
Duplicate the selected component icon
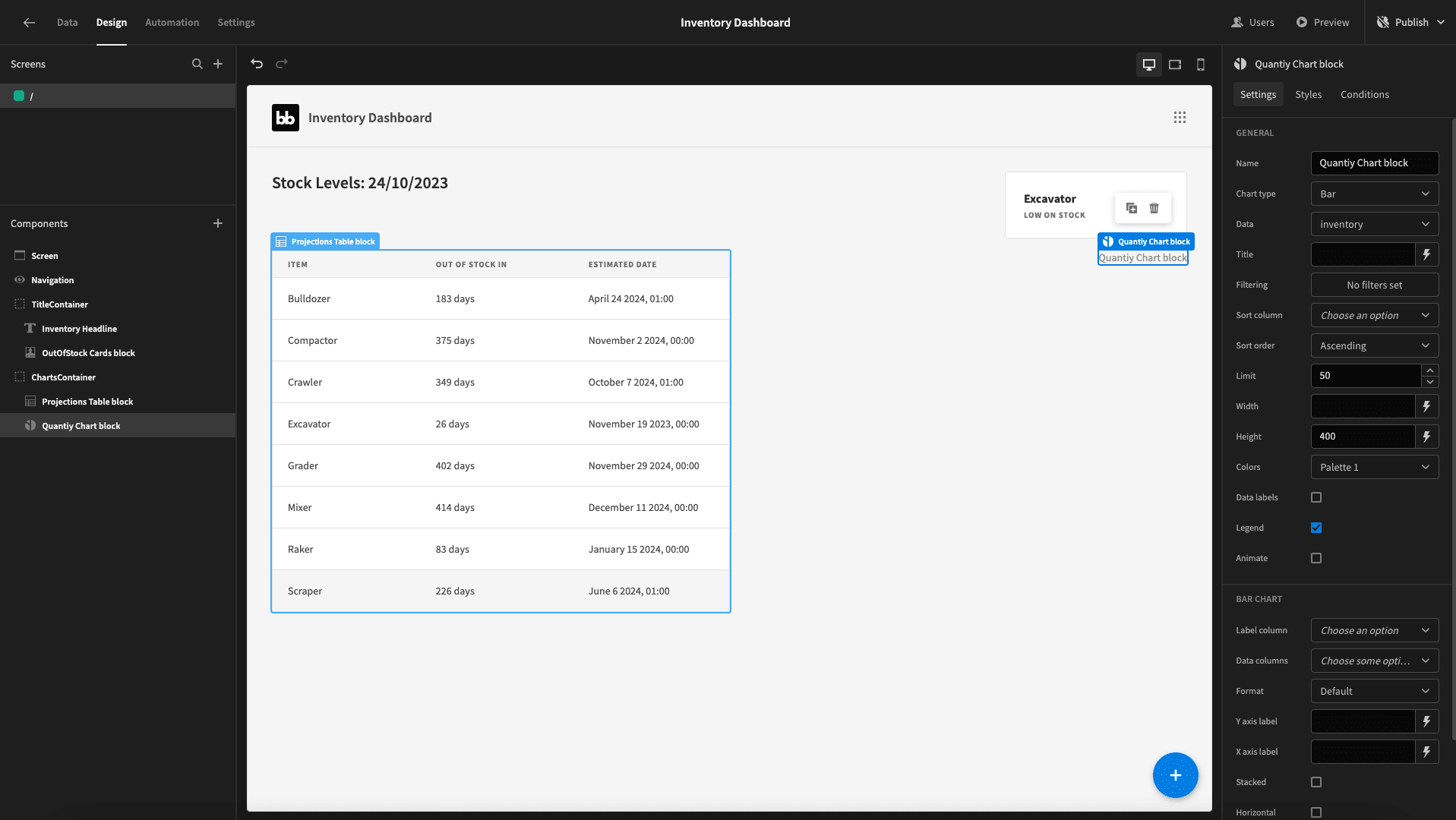tap(1132, 208)
